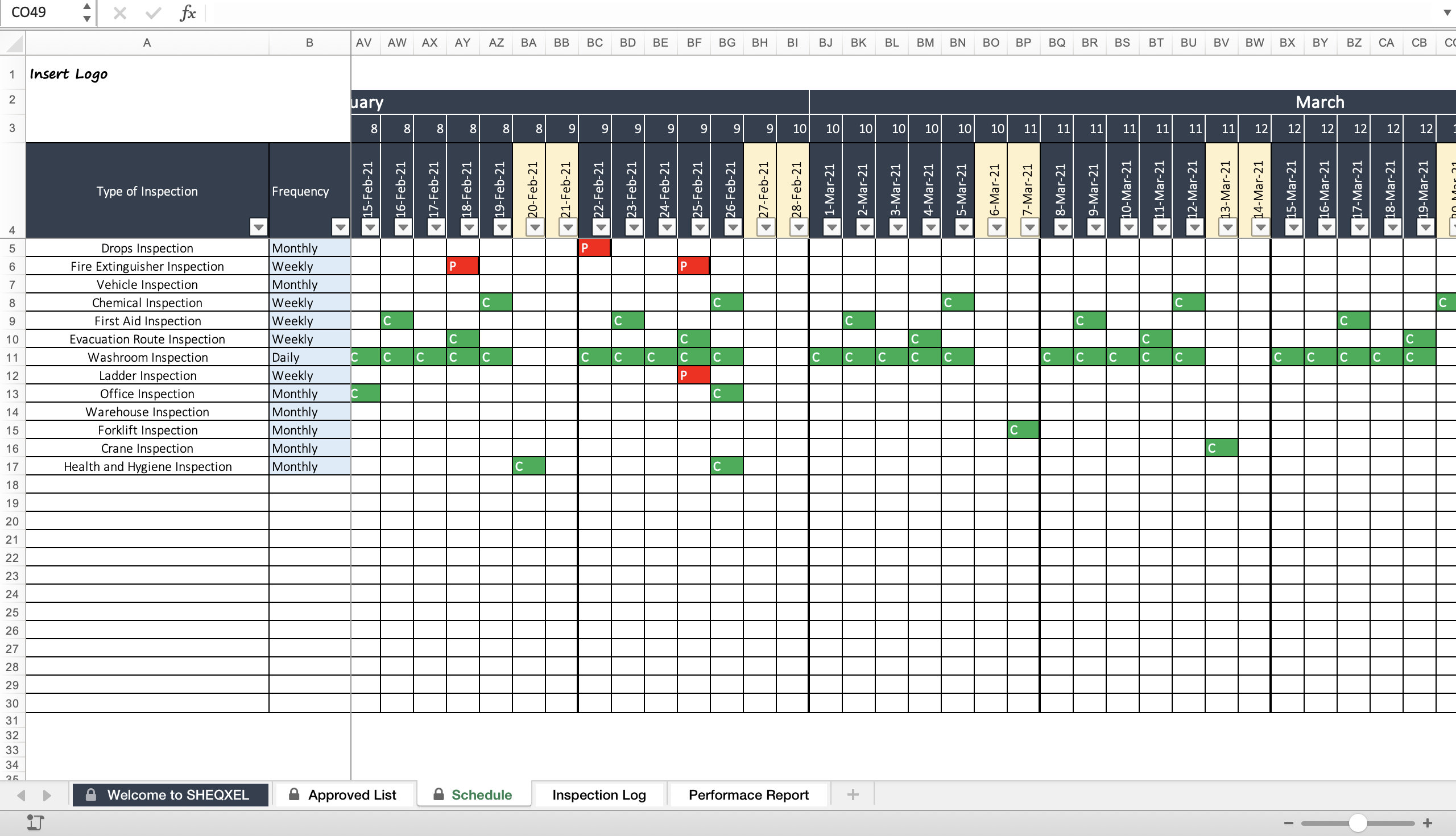Open the Frequency column filter dropdown

[x=341, y=227]
